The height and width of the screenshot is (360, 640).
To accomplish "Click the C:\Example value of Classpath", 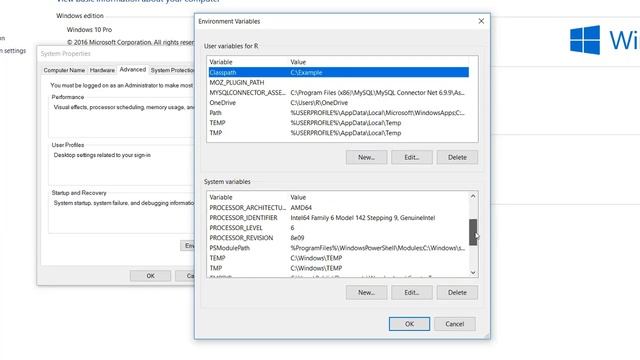I will 307,72.
